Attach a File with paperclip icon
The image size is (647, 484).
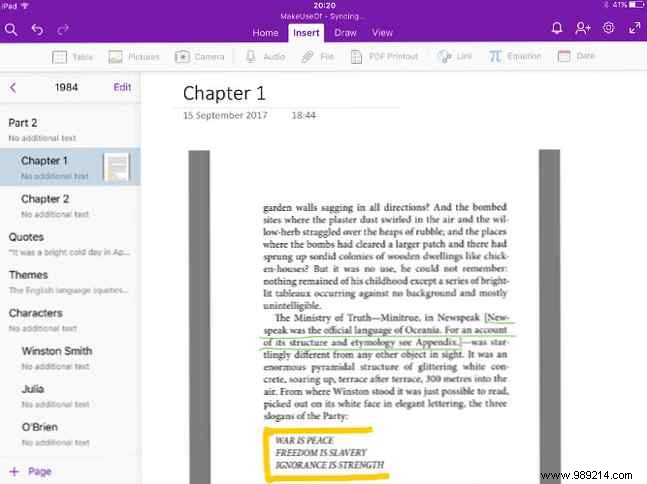tap(317, 57)
